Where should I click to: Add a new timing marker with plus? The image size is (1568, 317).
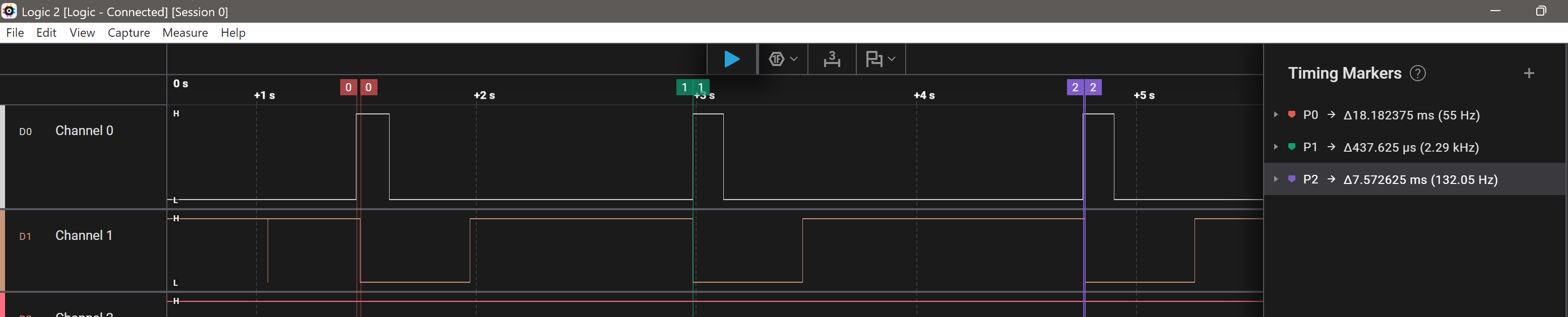1529,74
